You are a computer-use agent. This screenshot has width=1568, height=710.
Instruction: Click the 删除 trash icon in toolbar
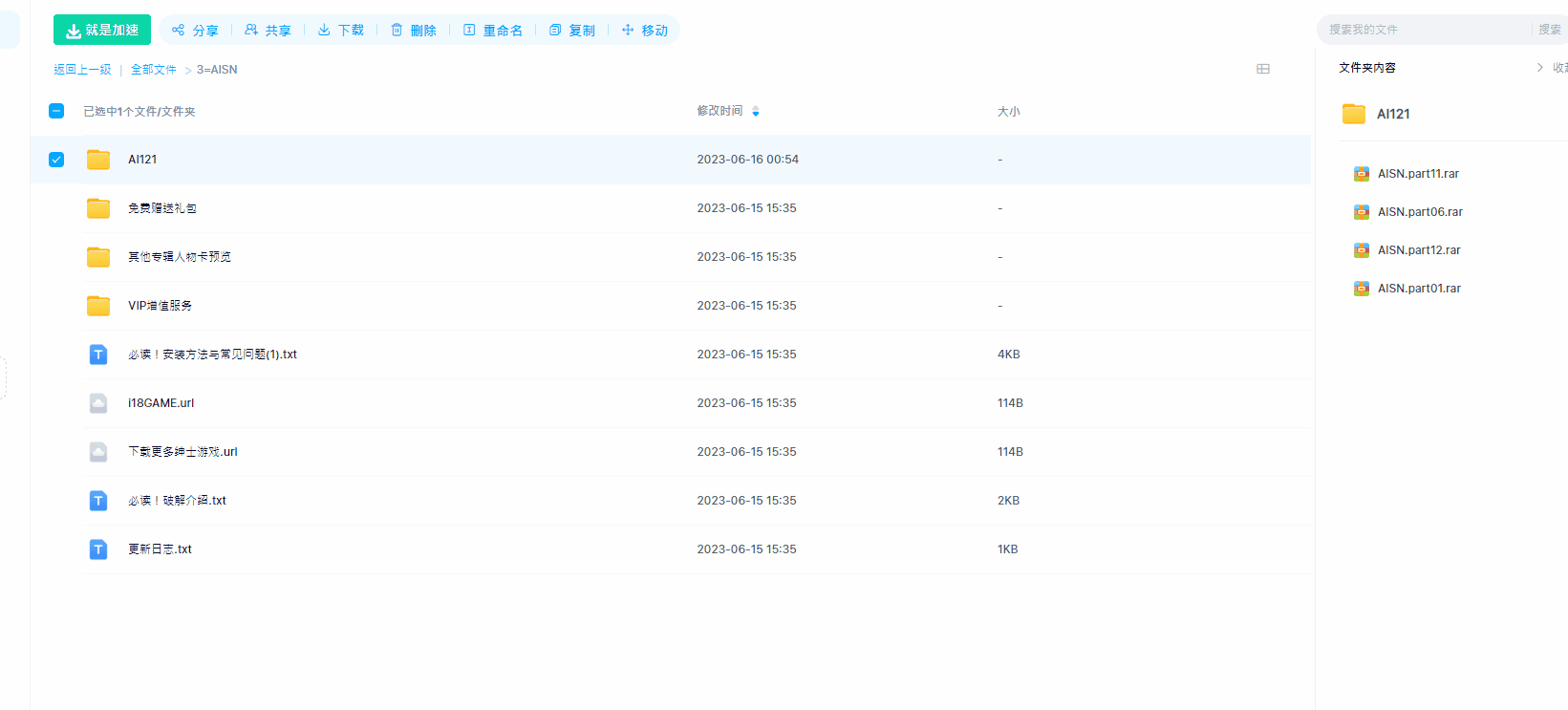click(397, 31)
